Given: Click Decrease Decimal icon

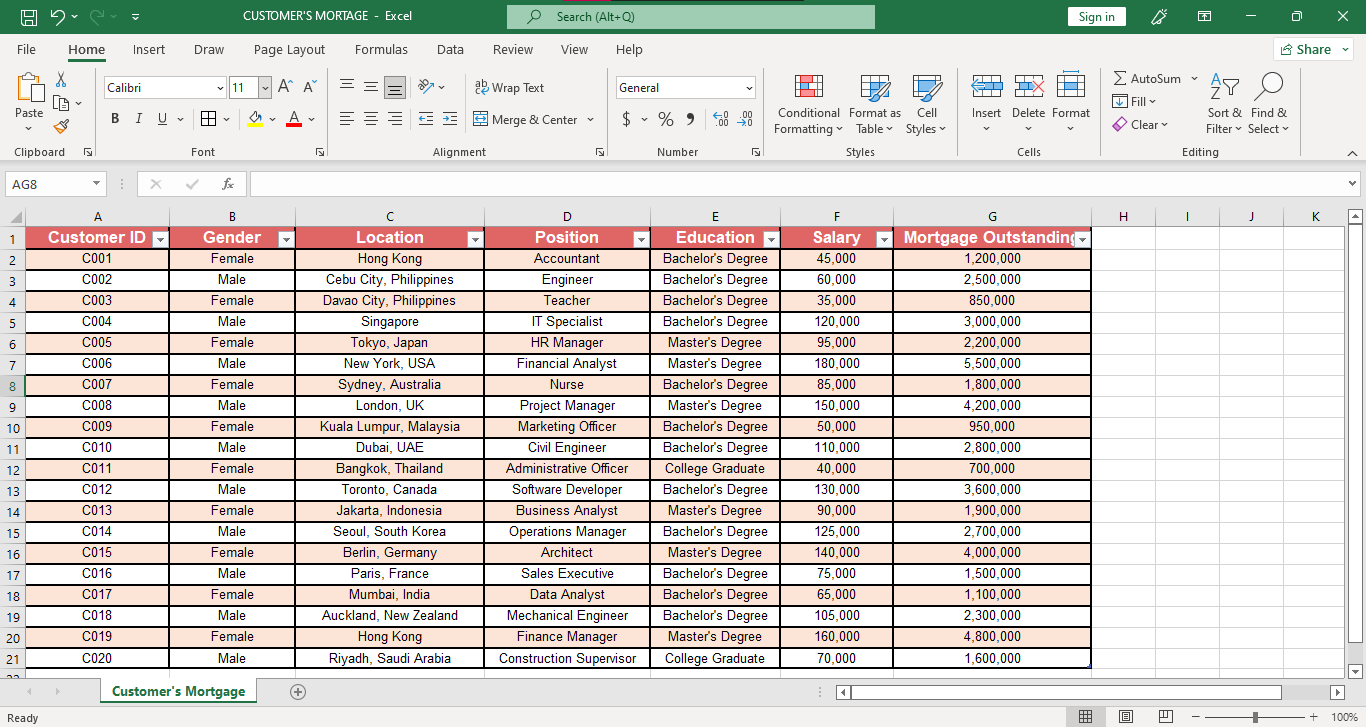Looking at the screenshot, I should click(x=745, y=119).
